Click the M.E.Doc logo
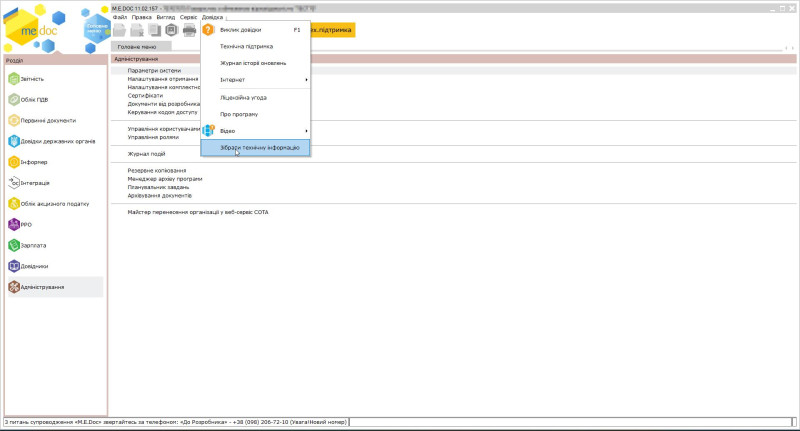Viewport: 800px width, 431px height. click(x=31, y=30)
